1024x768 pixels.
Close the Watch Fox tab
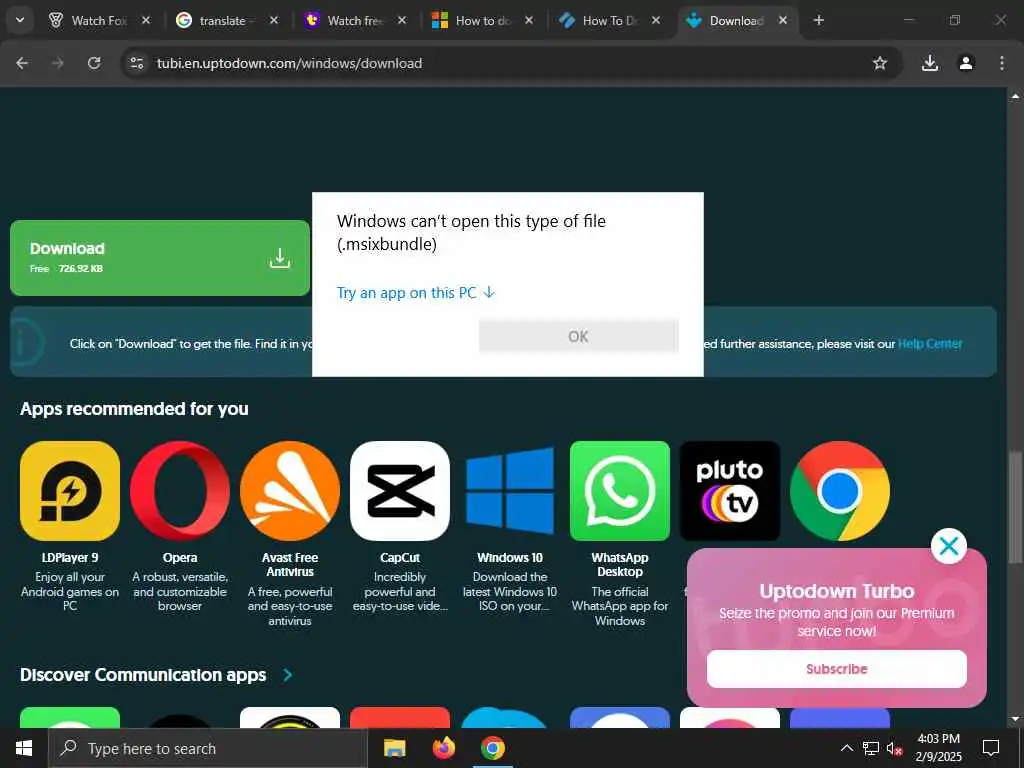click(x=146, y=20)
